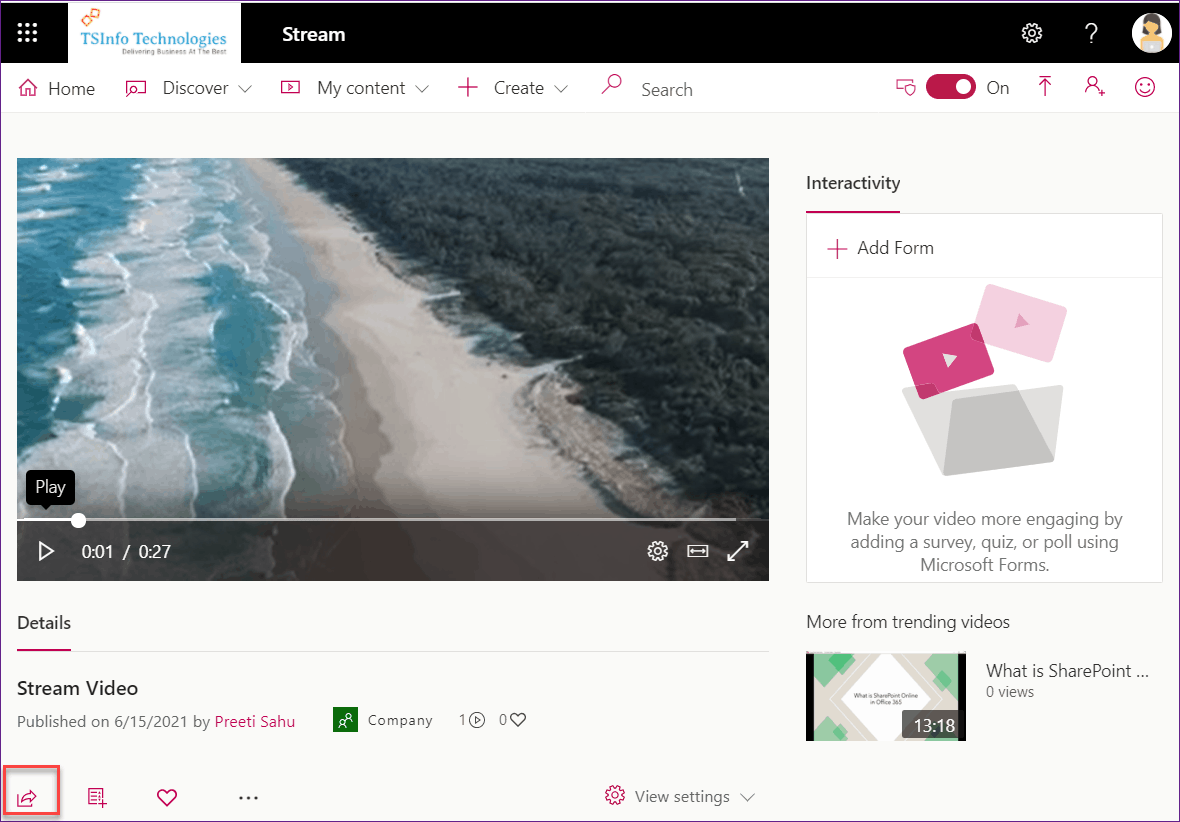This screenshot has height=822, width=1180.
Task: Toggle the admin mode On switch
Action: coord(950,87)
